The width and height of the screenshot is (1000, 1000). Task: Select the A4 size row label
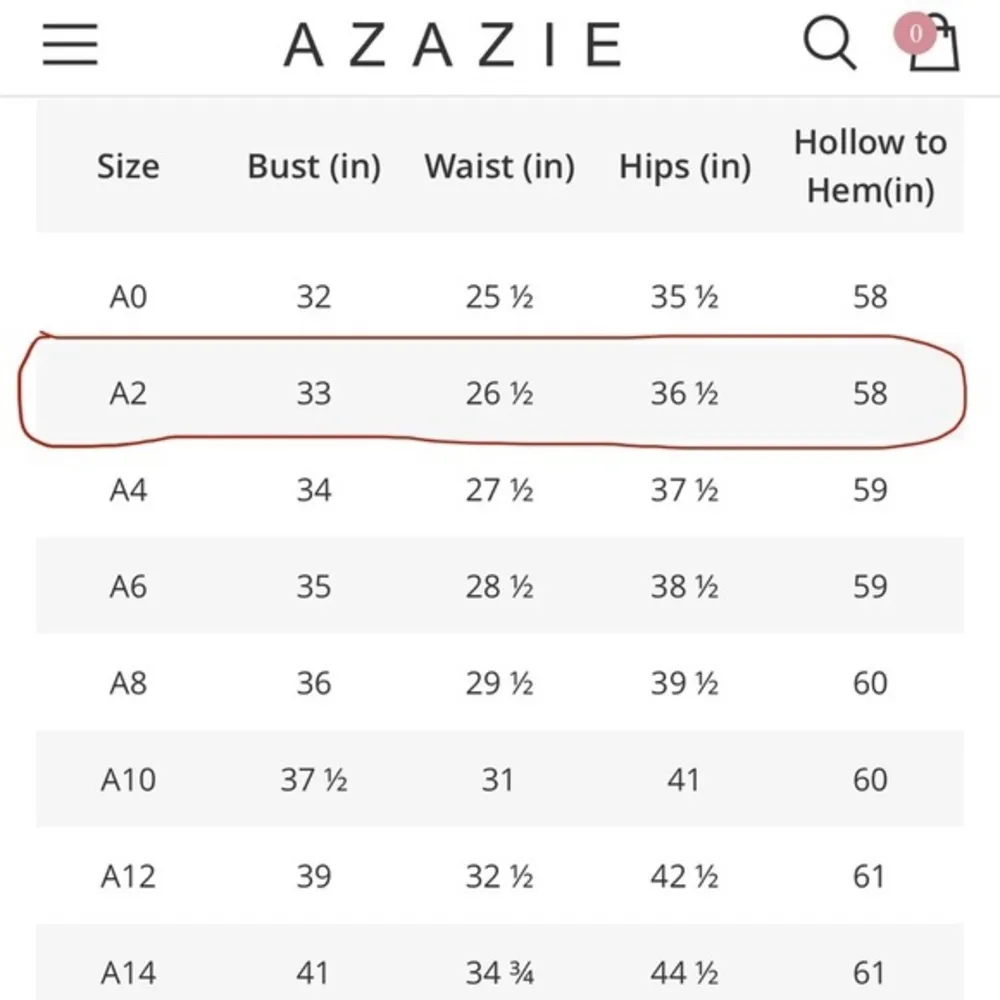click(128, 490)
